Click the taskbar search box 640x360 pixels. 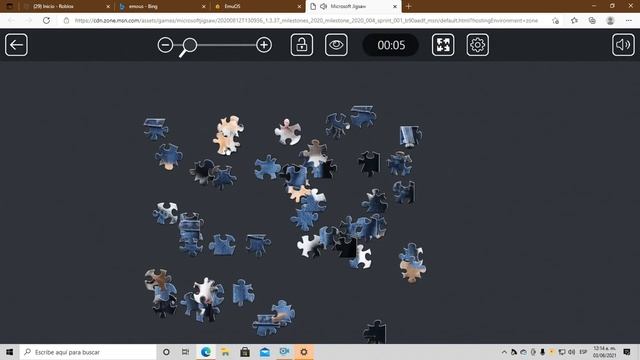coord(88,352)
